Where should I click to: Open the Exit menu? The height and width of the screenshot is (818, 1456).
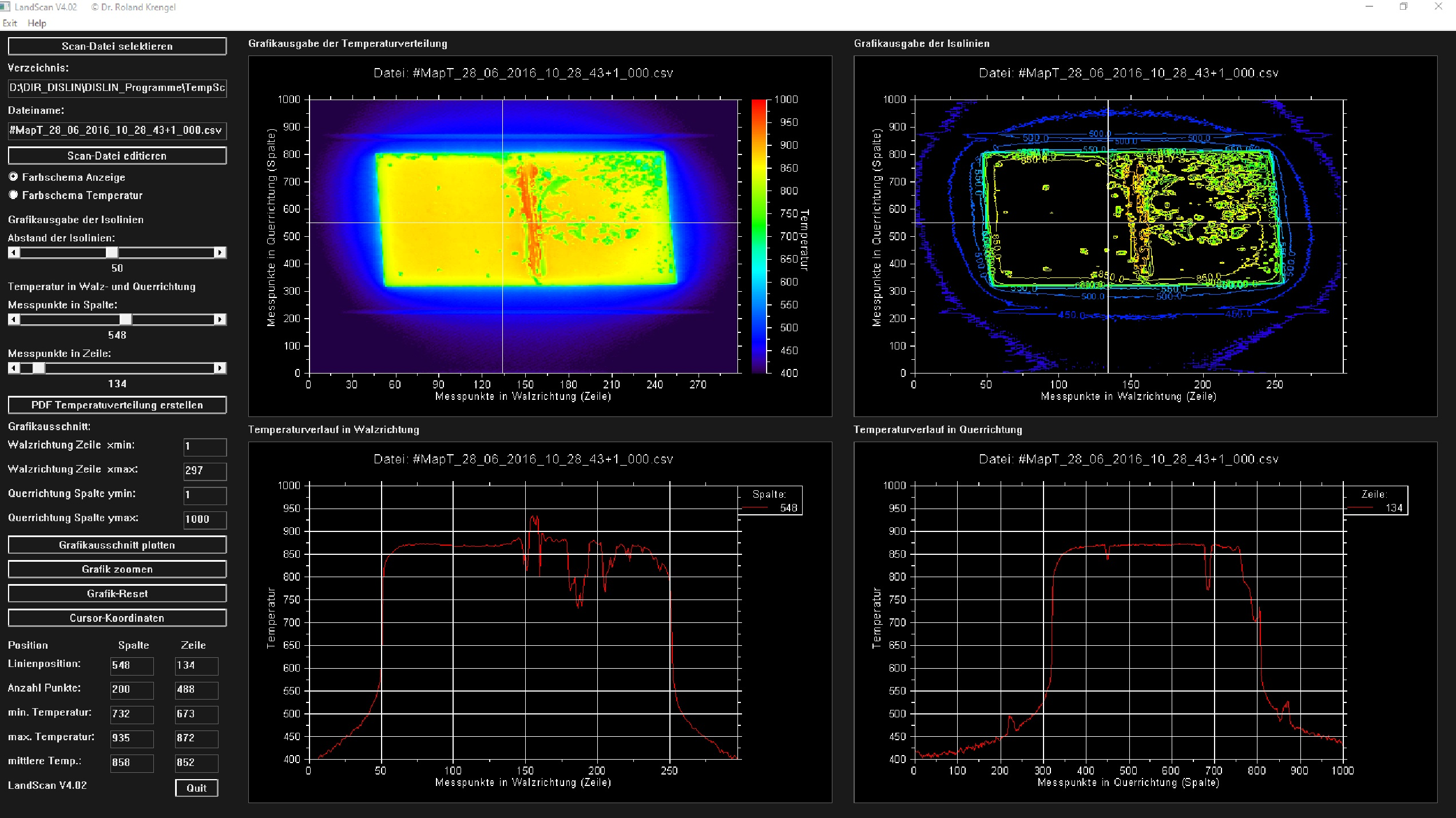[10, 23]
